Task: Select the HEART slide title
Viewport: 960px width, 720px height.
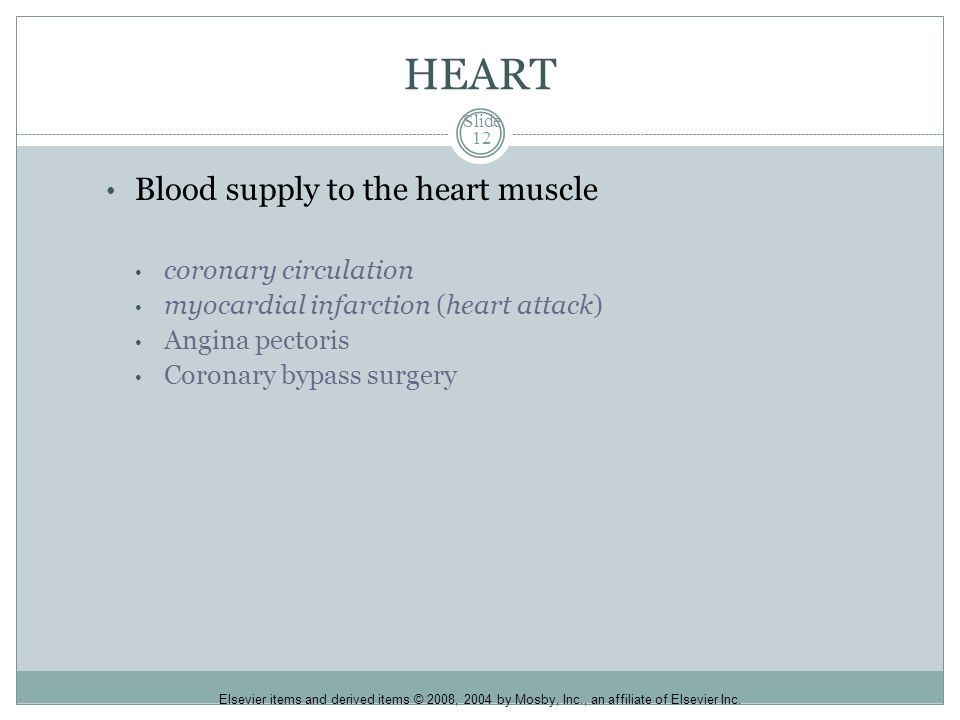Action: point(481,75)
